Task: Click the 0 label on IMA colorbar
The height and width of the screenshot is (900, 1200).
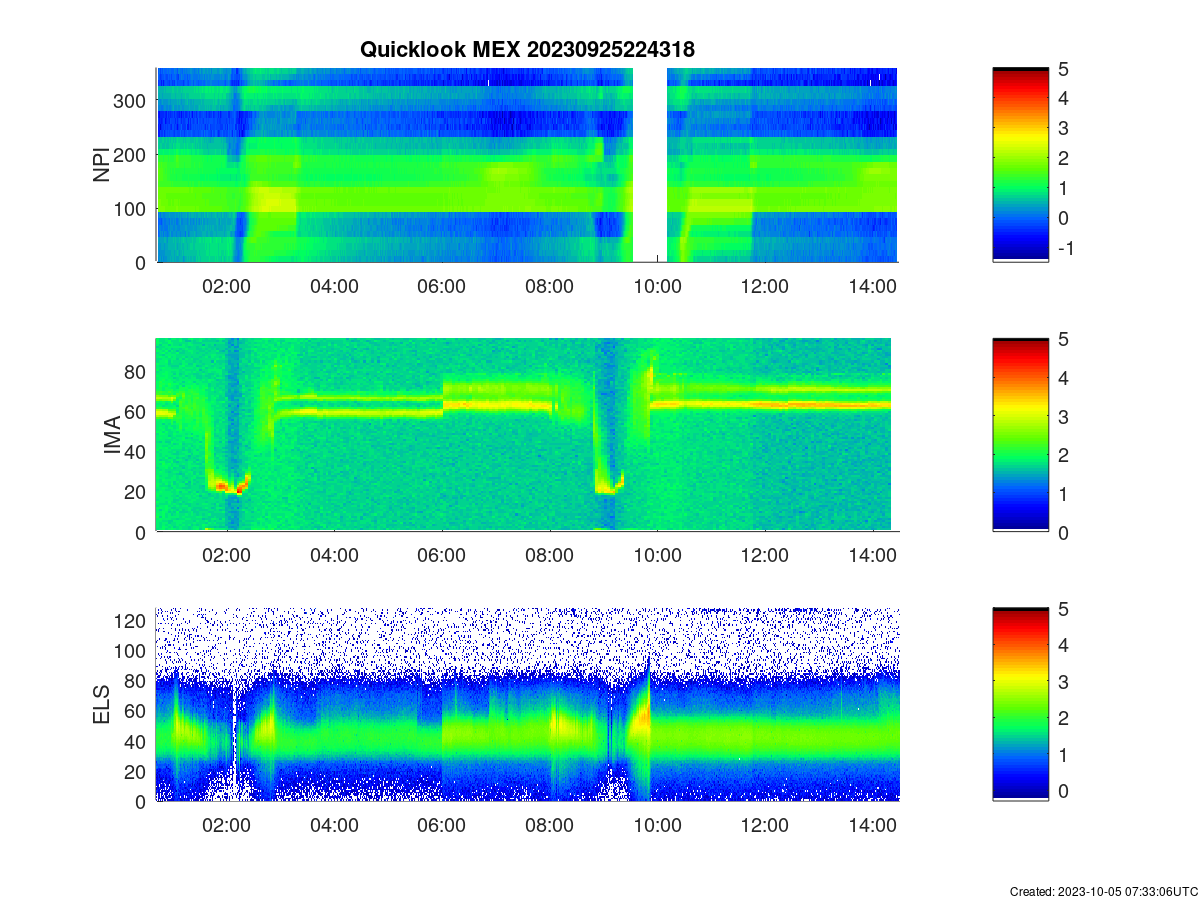Action: (1063, 532)
